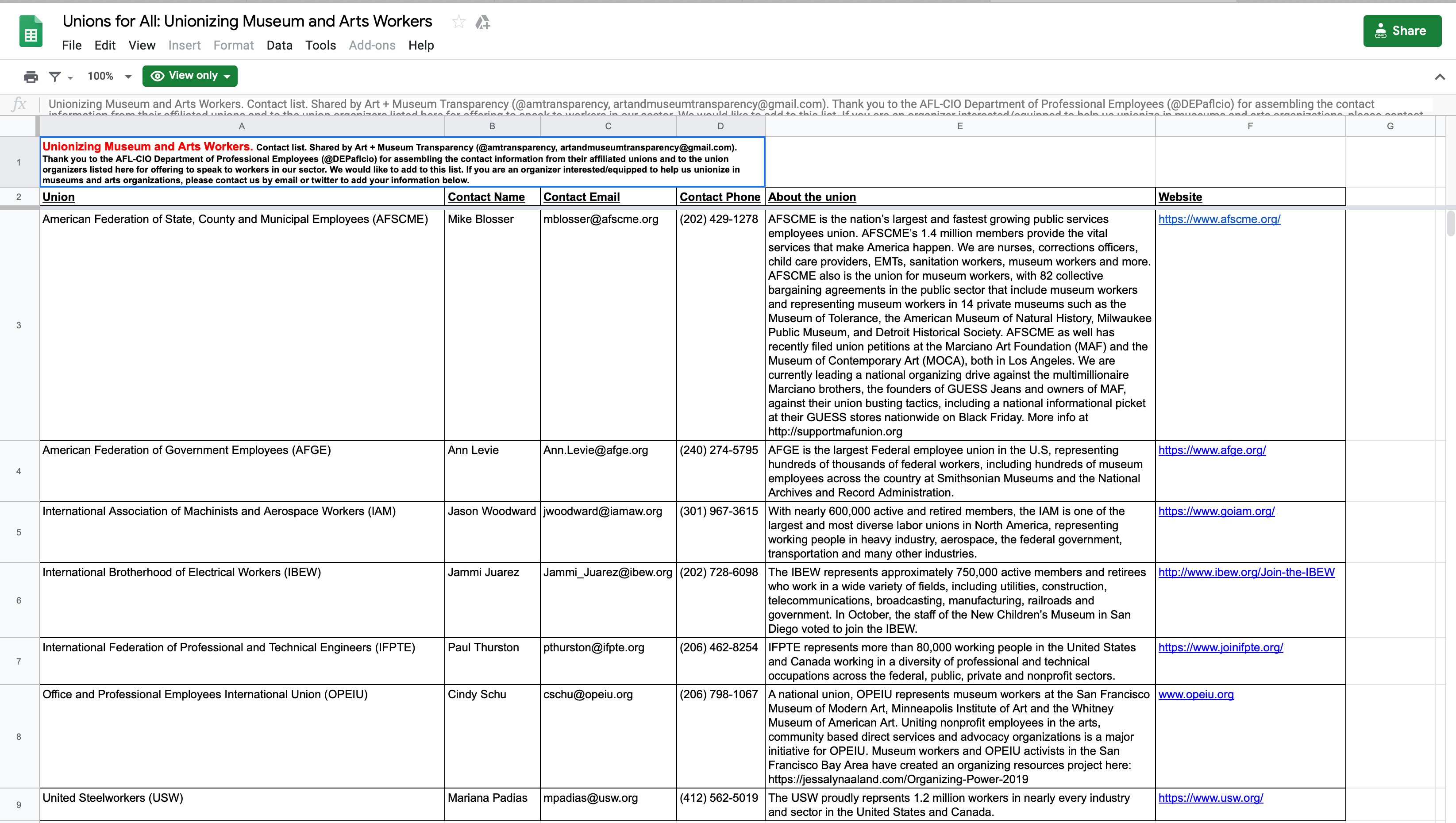1456x823 pixels.
Task: Click the Share button
Action: tap(1402, 31)
